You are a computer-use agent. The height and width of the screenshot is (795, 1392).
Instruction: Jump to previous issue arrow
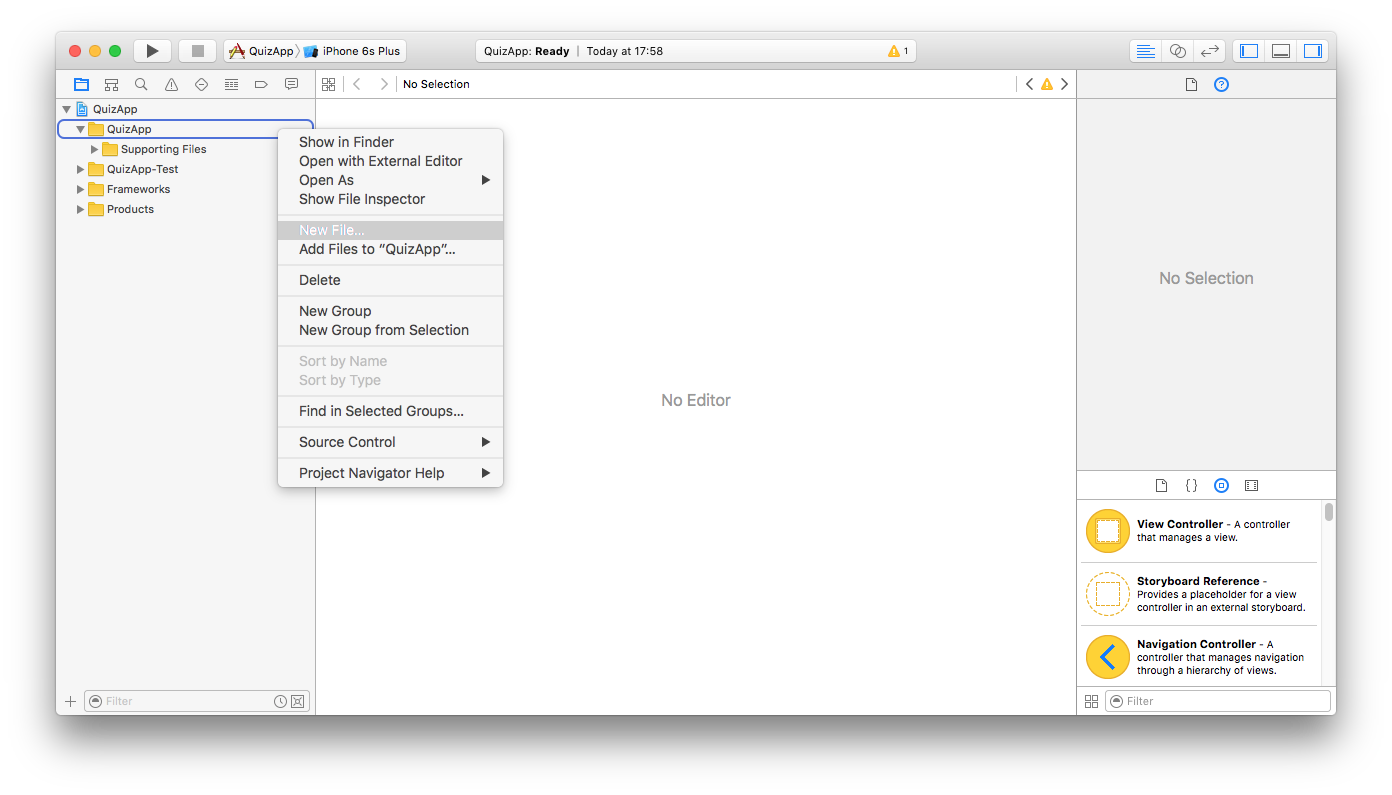tap(1029, 84)
